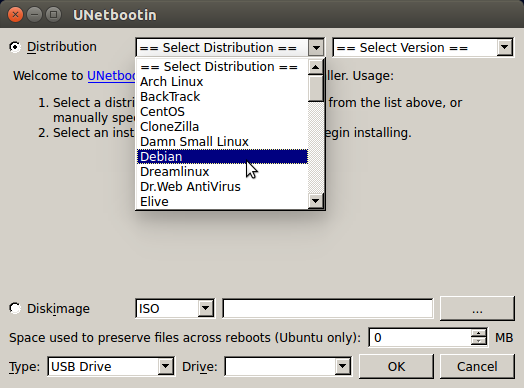The width and height of the screenshot is (524, 388).
Task: Pick the '== Select Distribution ==' list entry
Action: (x=222, y=67)
